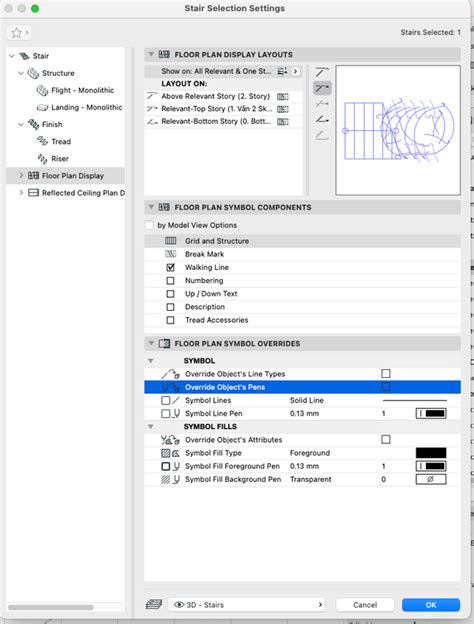Select the highlighted second layout icon beside preview
This screenshot has width=474, height=624.
point(322,88)
